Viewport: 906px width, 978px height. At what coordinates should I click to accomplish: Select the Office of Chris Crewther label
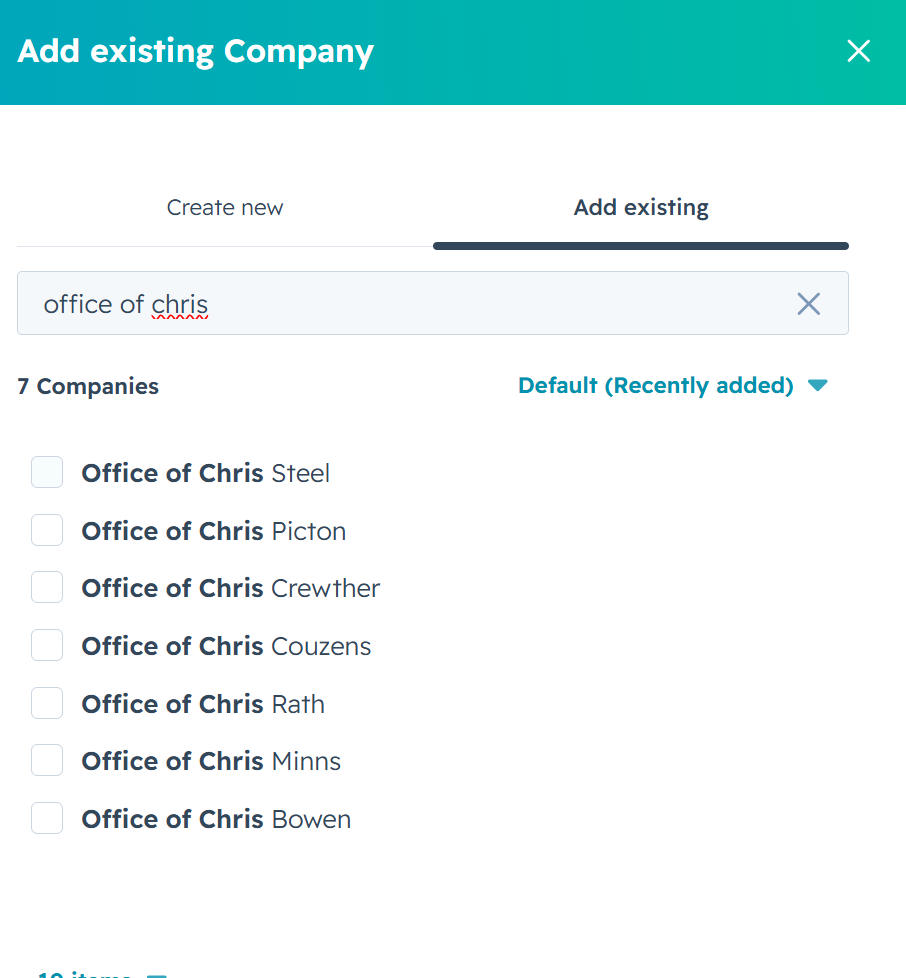click(230, 589)
